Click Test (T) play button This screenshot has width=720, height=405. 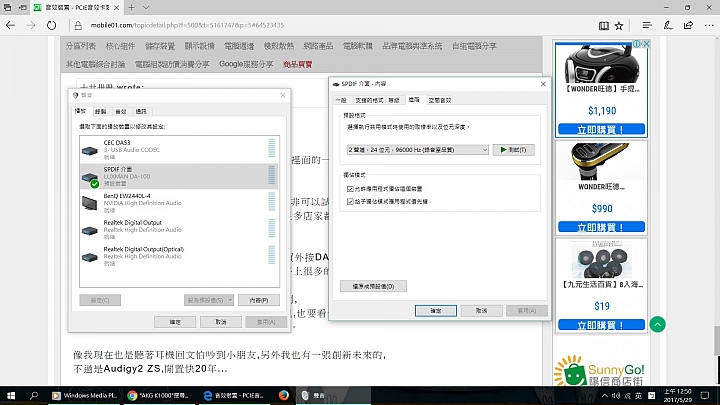[513, 150]
